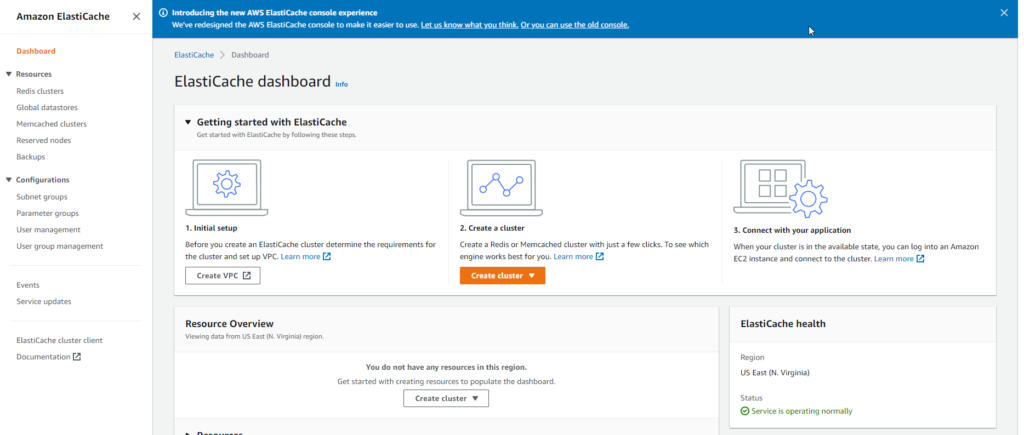This screenshot has width=1024, height=435.
Task: Go to Parameter groups
Action: tap(48, 214)
